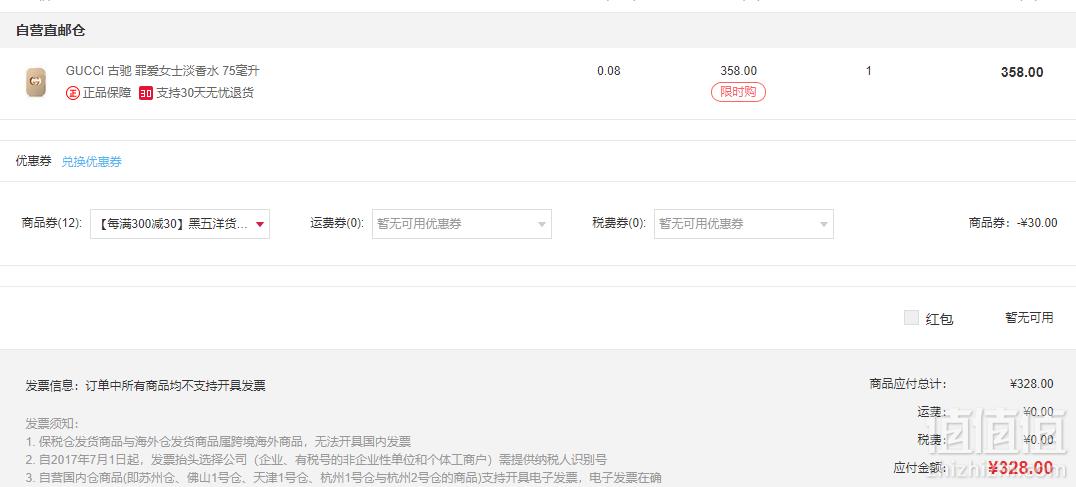
Task: Select invoice note 1 about 保税仓发货商品
Action: tap(218, 441)
